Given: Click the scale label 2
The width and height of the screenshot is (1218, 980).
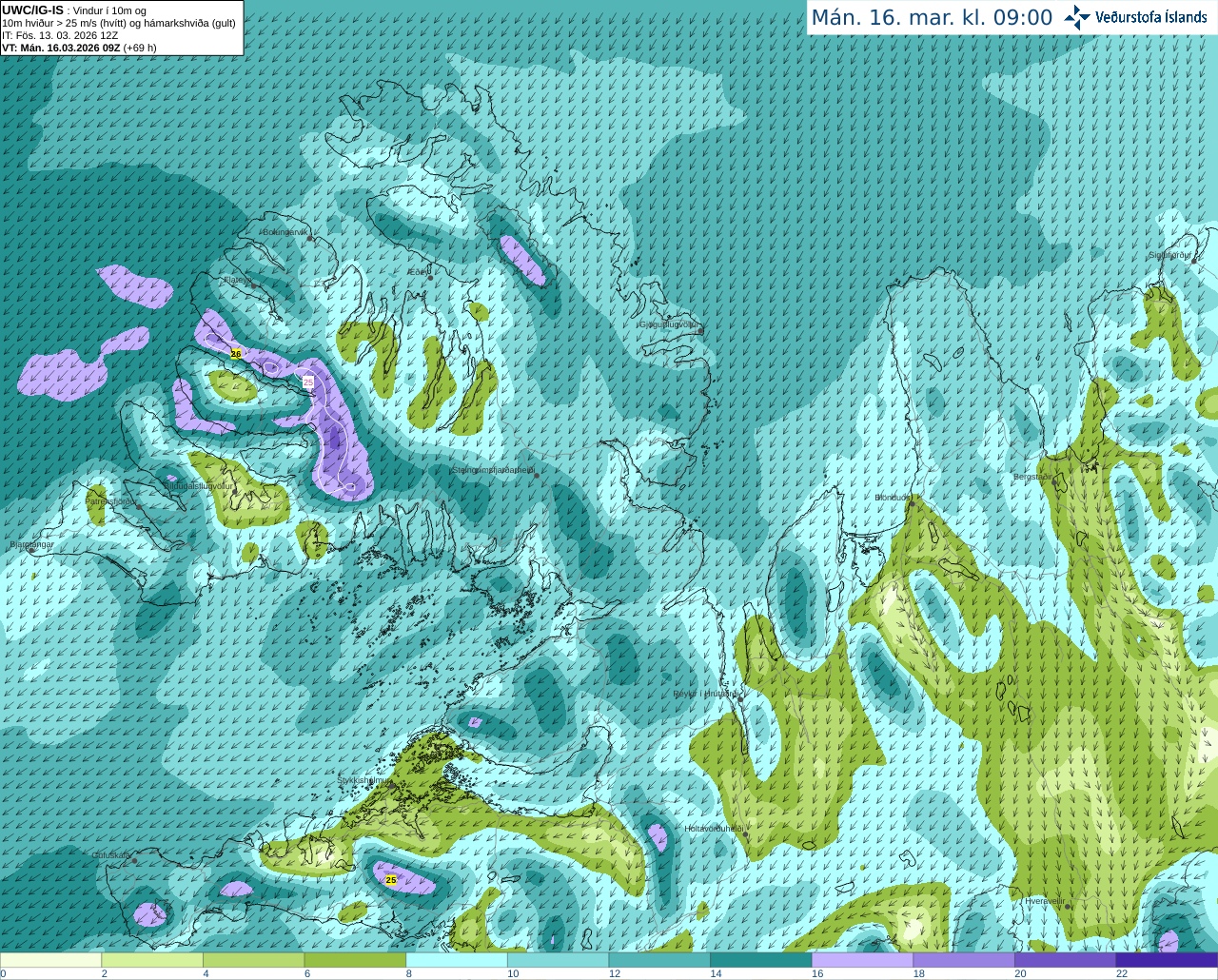Looking at the screenshot, I should pos(104,973).
